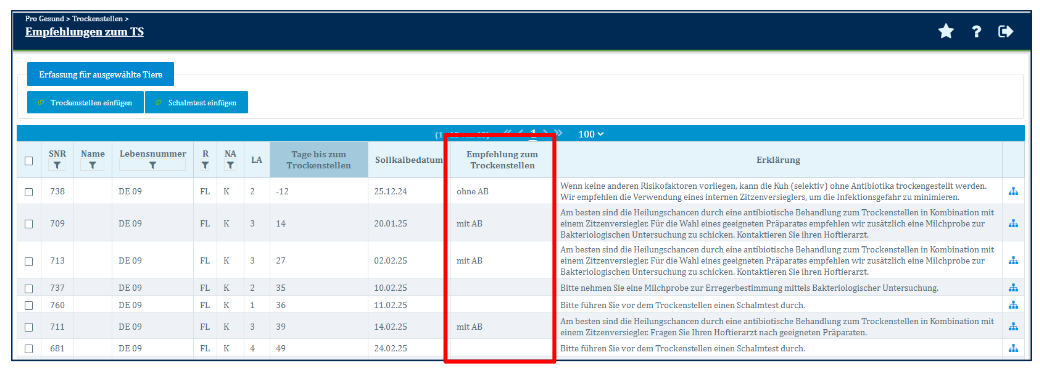Sort by Empfehlung zum Trockenstellen header
Image resolution: width=1040 pixels, height=368 pixels.
pyautogui.click(x=501, y=160)
